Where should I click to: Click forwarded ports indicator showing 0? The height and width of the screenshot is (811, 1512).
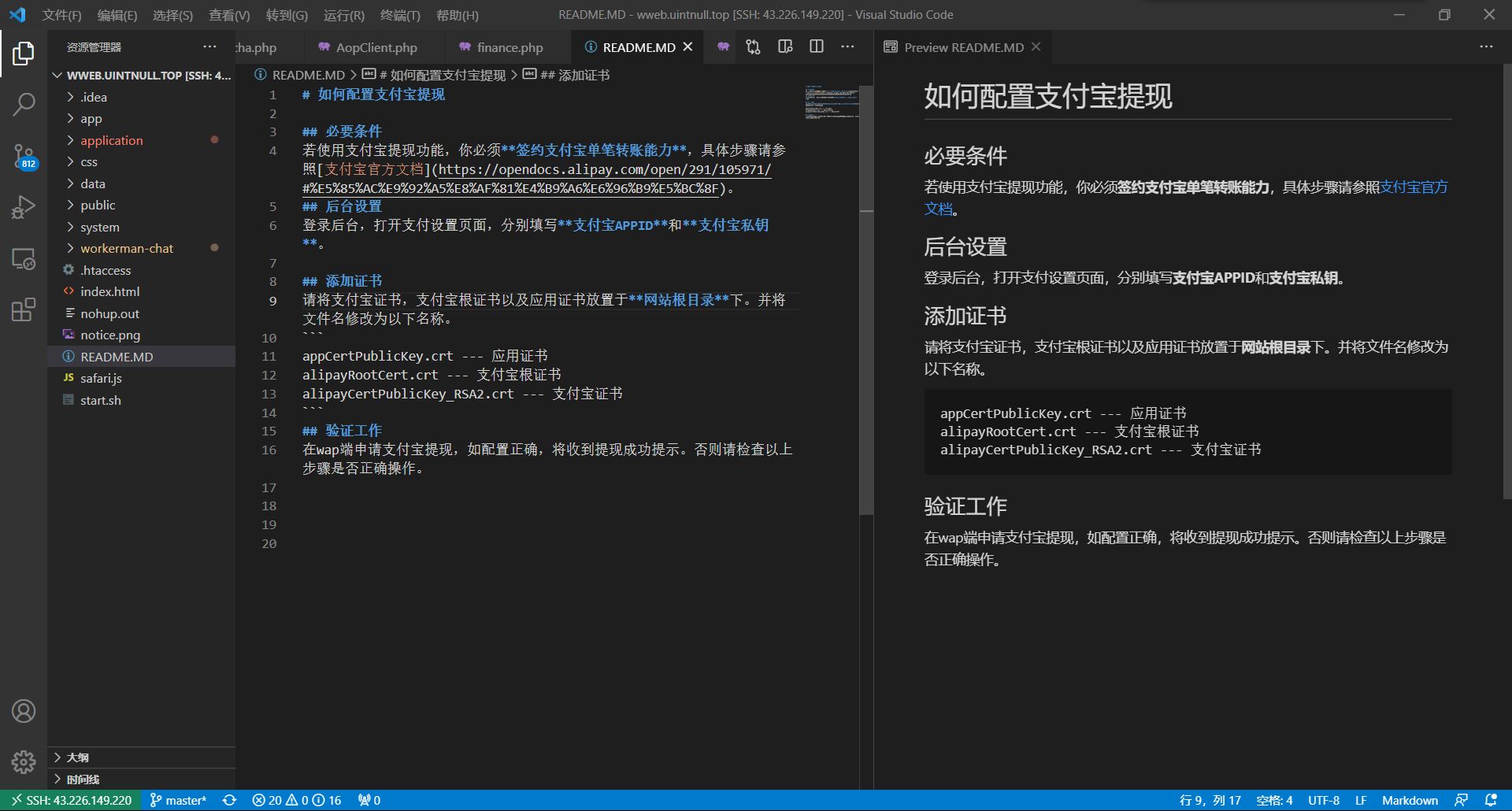point(369,800)
